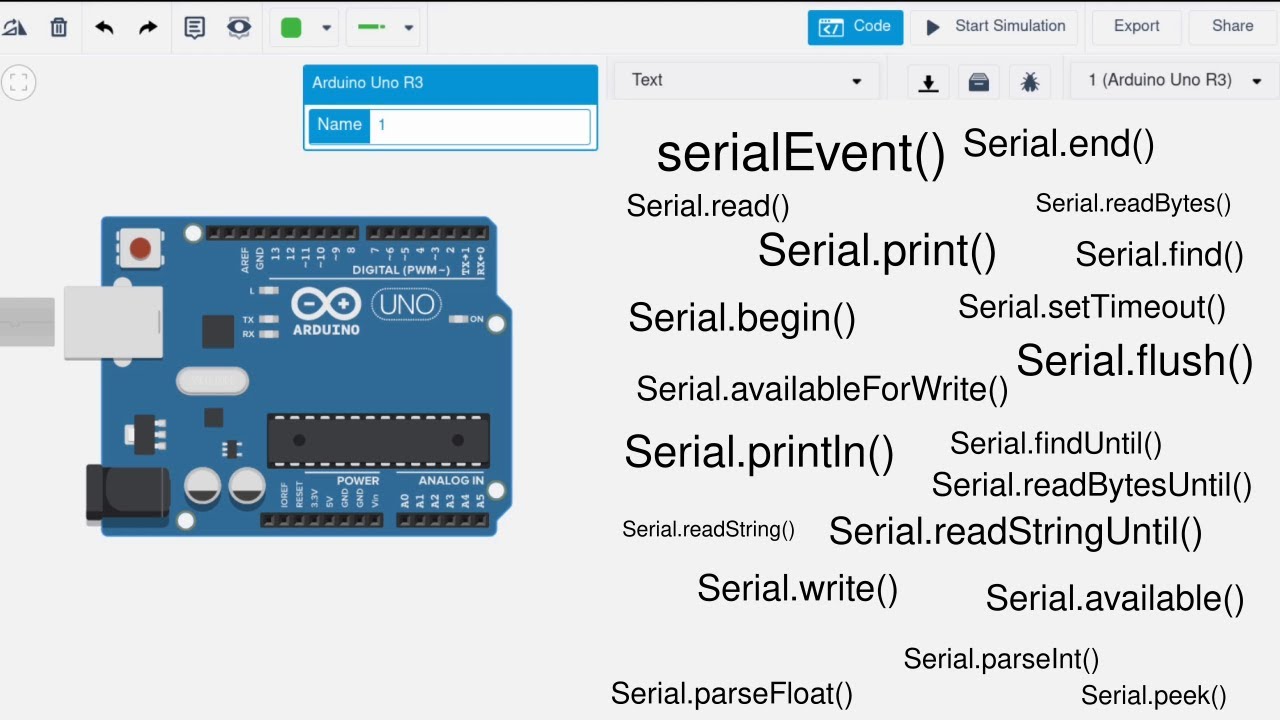Click the Serial.println() text
This screenshot has width=1280, height=720.
click(x=759, y=452)
